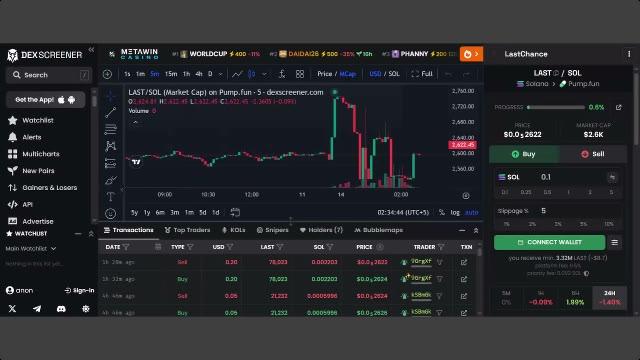Open the PHANNY trending token
Viewport: 640px width, 360px height.
[x=418, y=54]
